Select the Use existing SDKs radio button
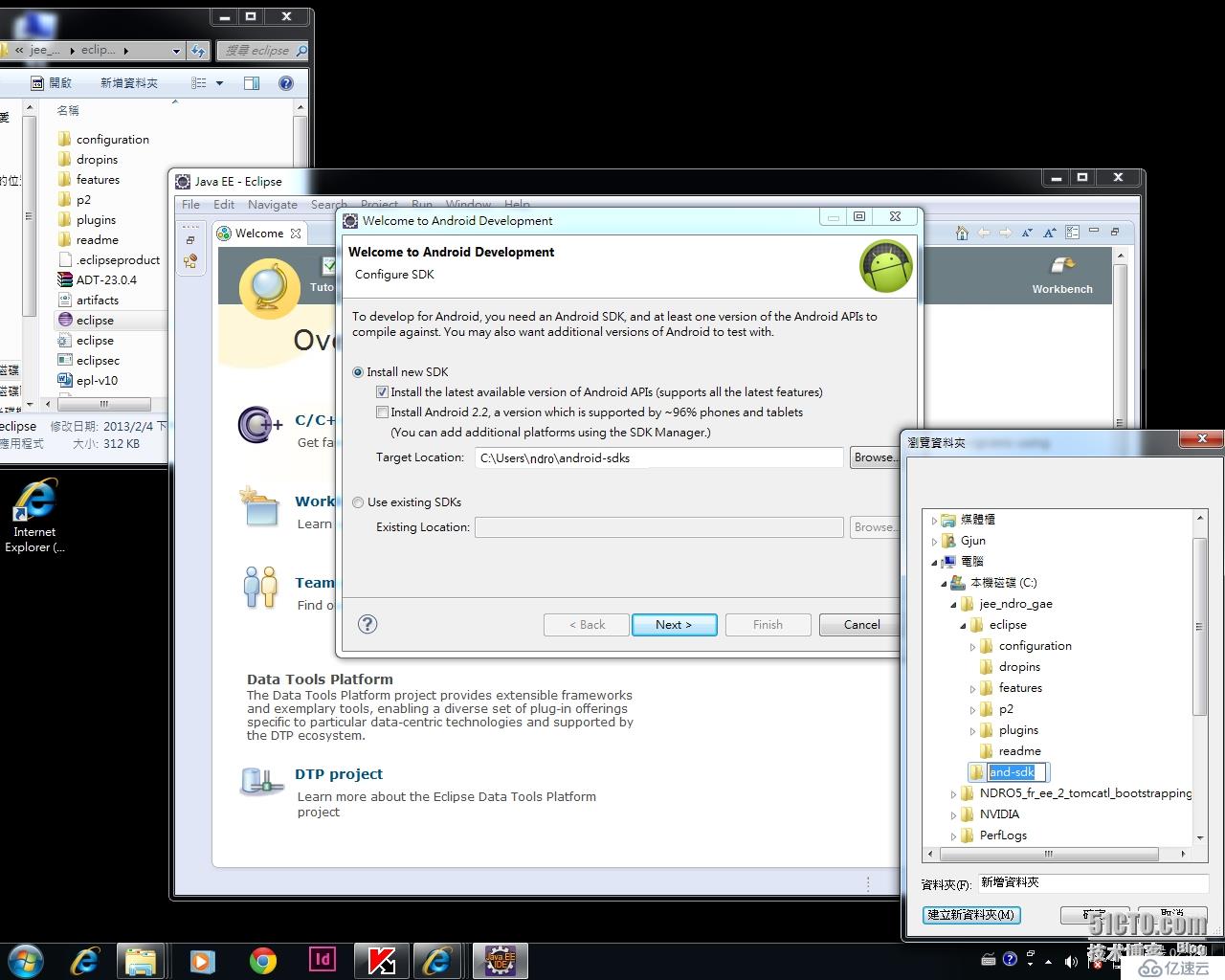 coord(358,502)
